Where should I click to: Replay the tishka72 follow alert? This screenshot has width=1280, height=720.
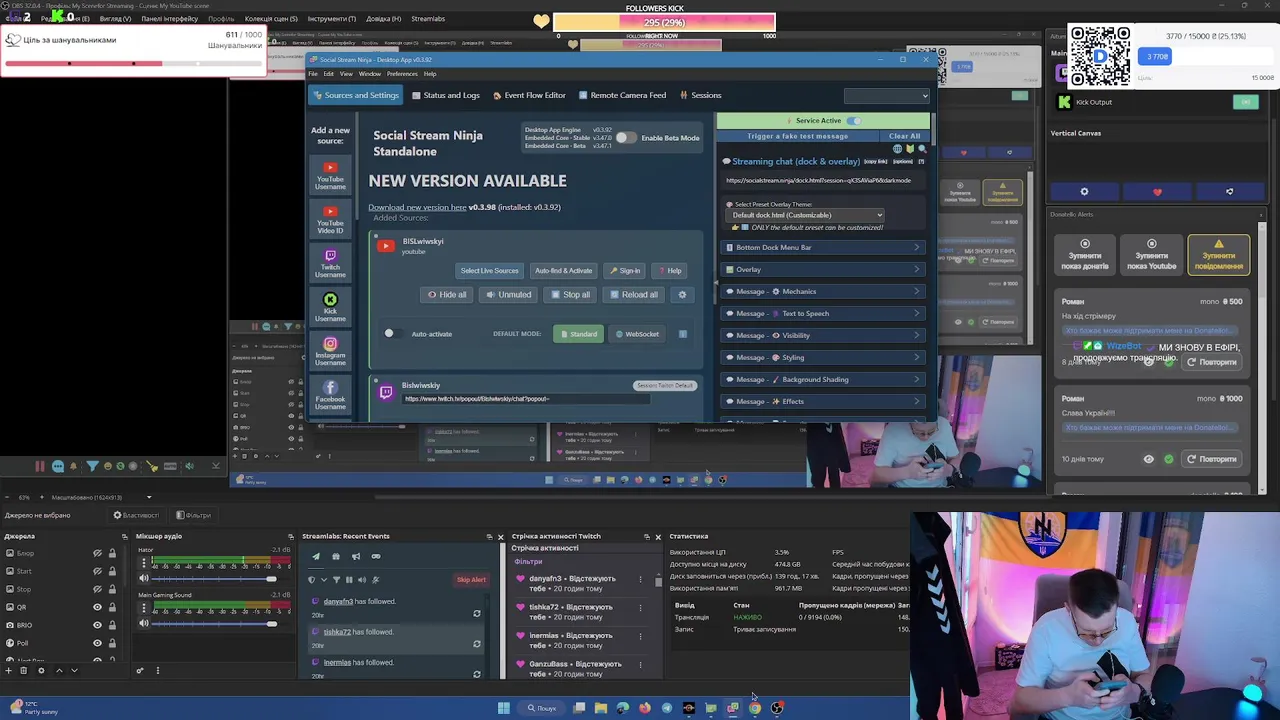click(477, 644)
